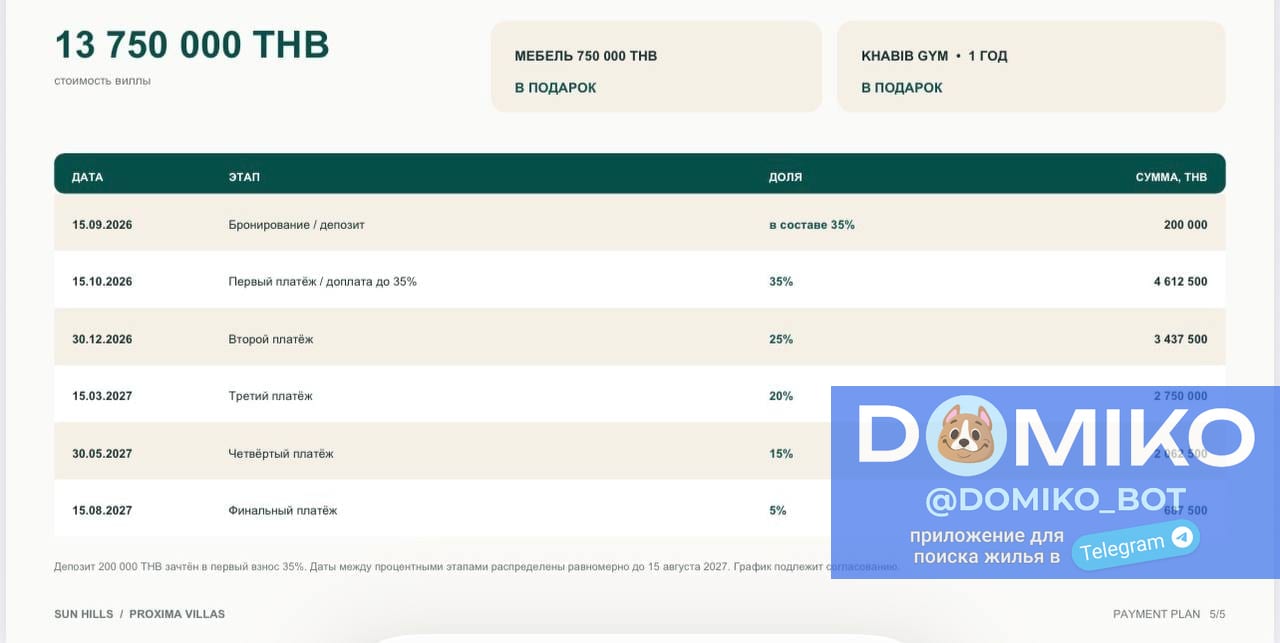Select the date 15.03.2027
The image size is (1280, 643).
[x=102, y=396]
